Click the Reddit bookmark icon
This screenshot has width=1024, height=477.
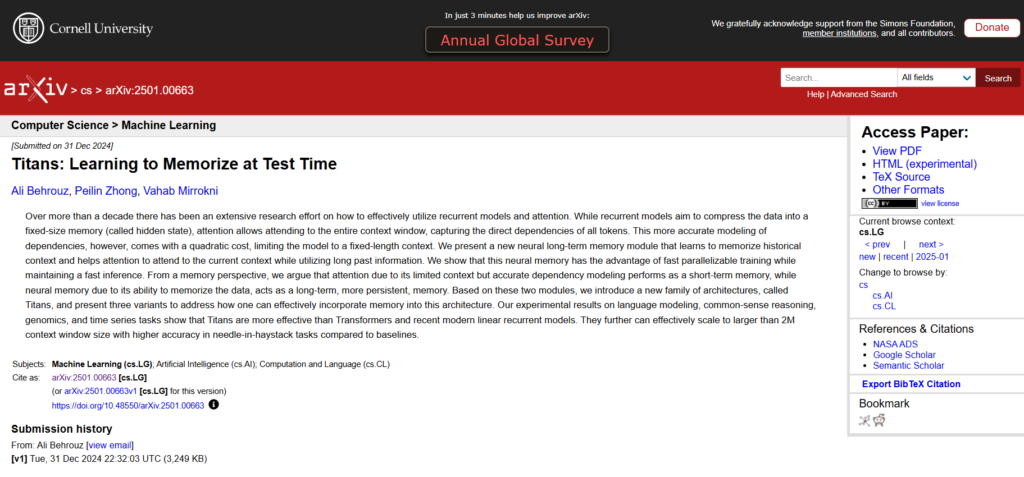point(880,420)
